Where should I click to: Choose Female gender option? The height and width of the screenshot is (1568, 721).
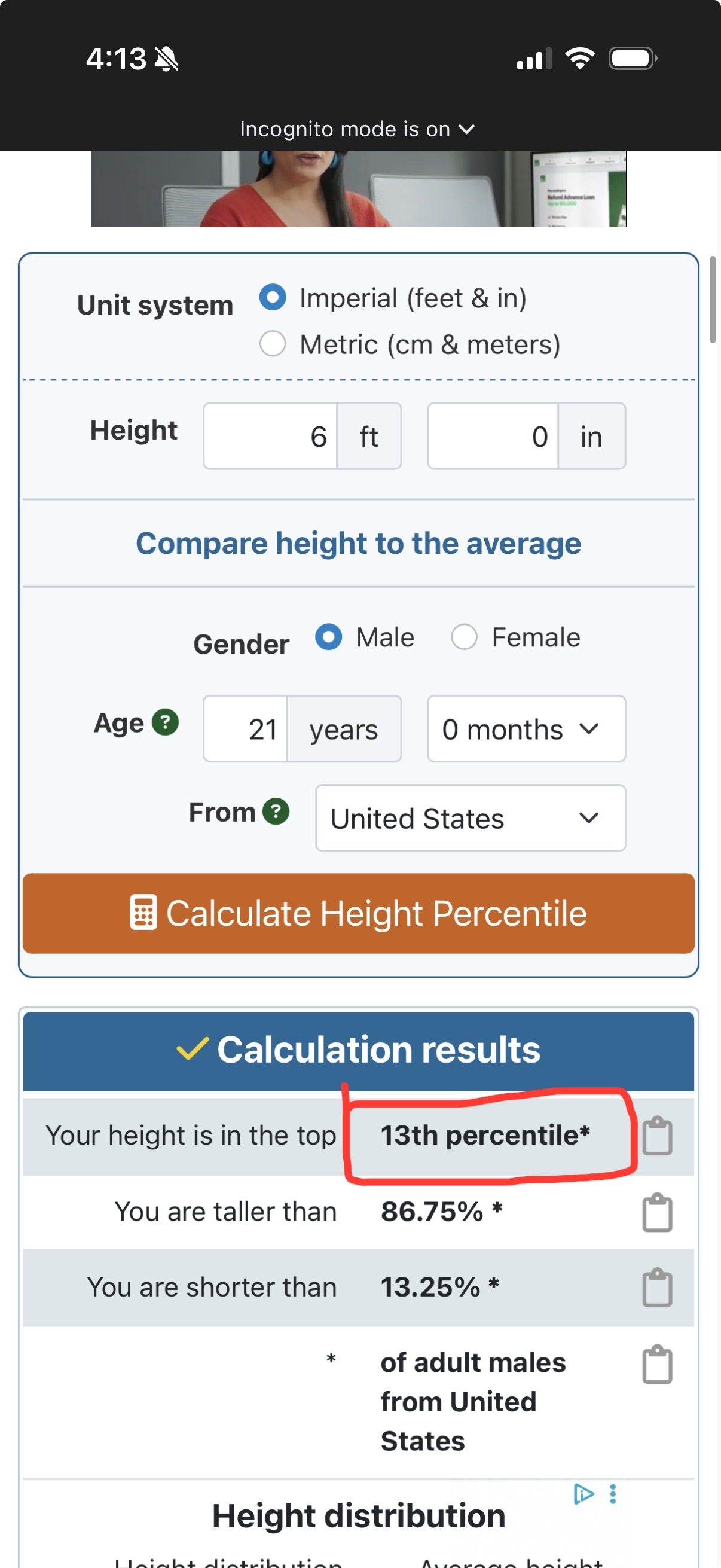(x=464, y=637)
